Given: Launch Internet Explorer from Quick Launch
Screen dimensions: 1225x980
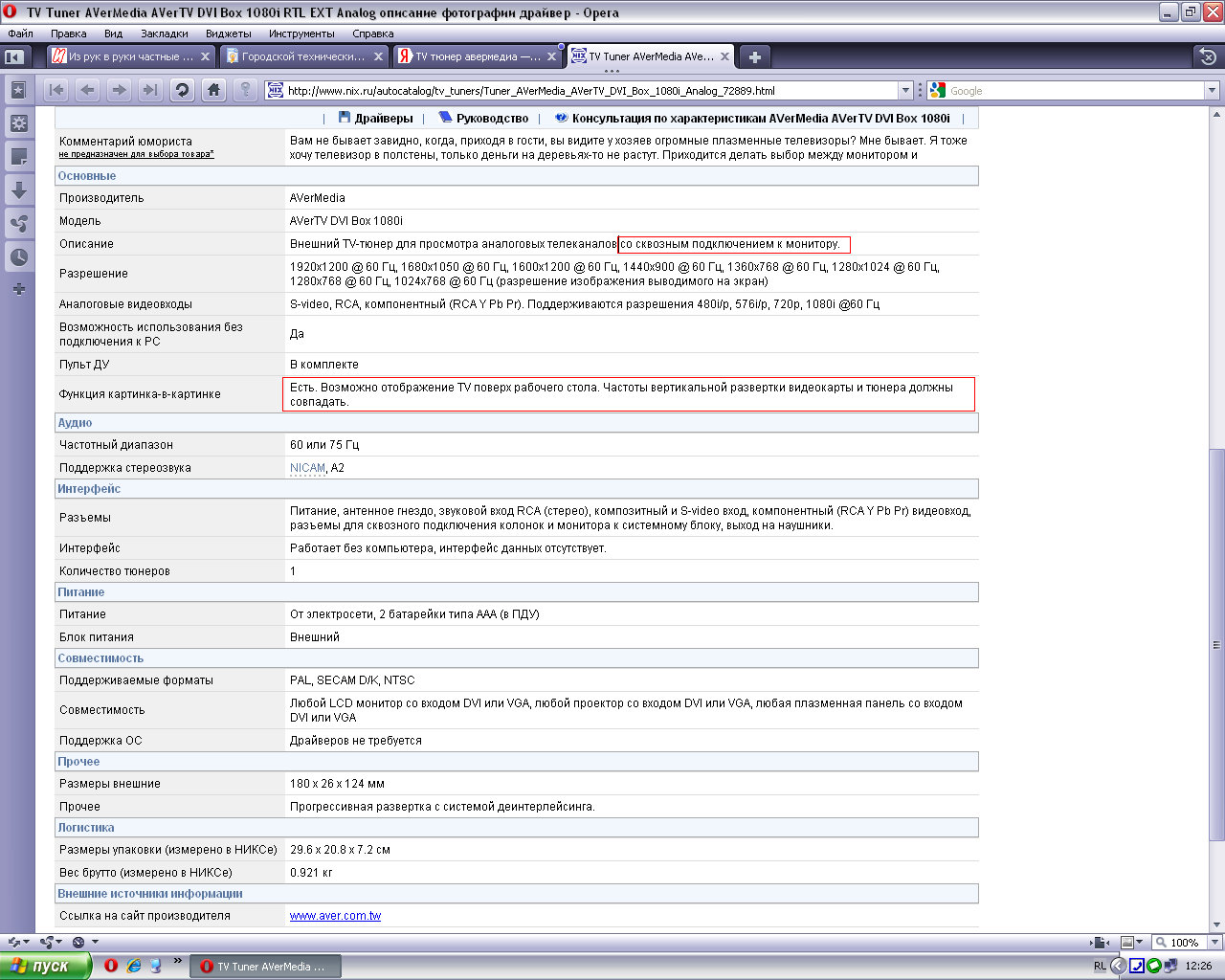Looking at the screenshot, I should (134, 966).
